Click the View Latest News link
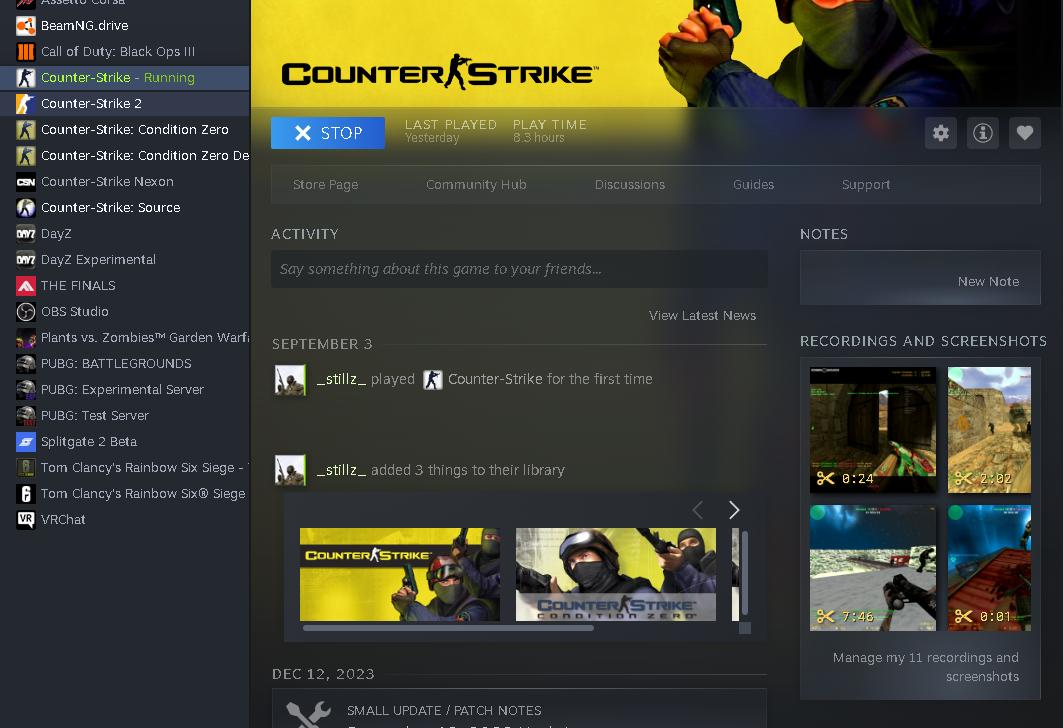The image size is (1063, 728). [x=702, y=315]
